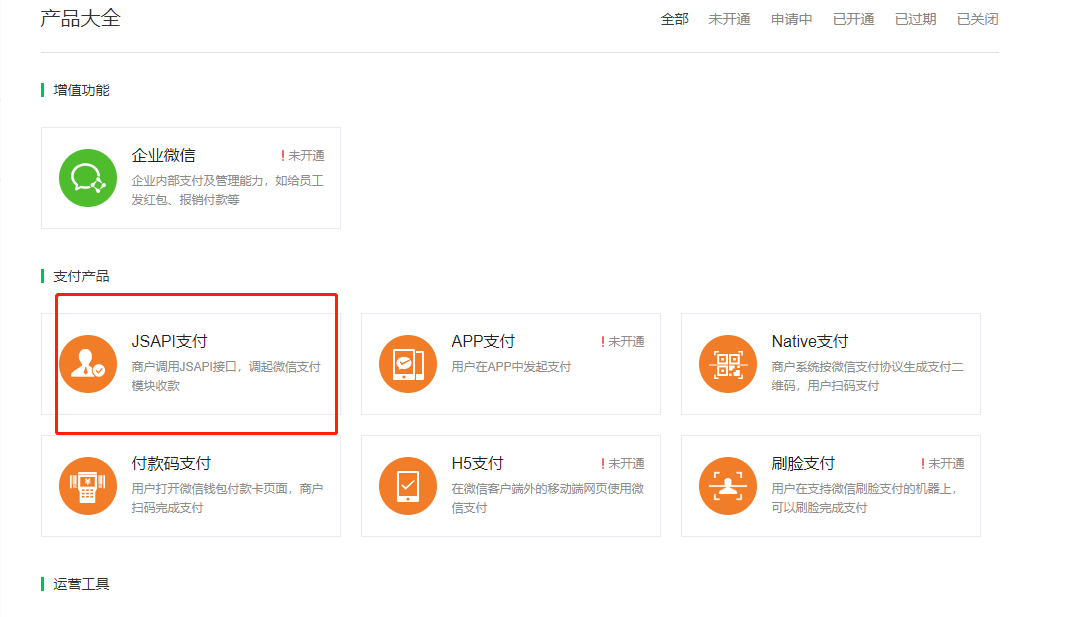Click the 支付产品 section heading
Screen dimensions: 1085x617
coord(82,277)
